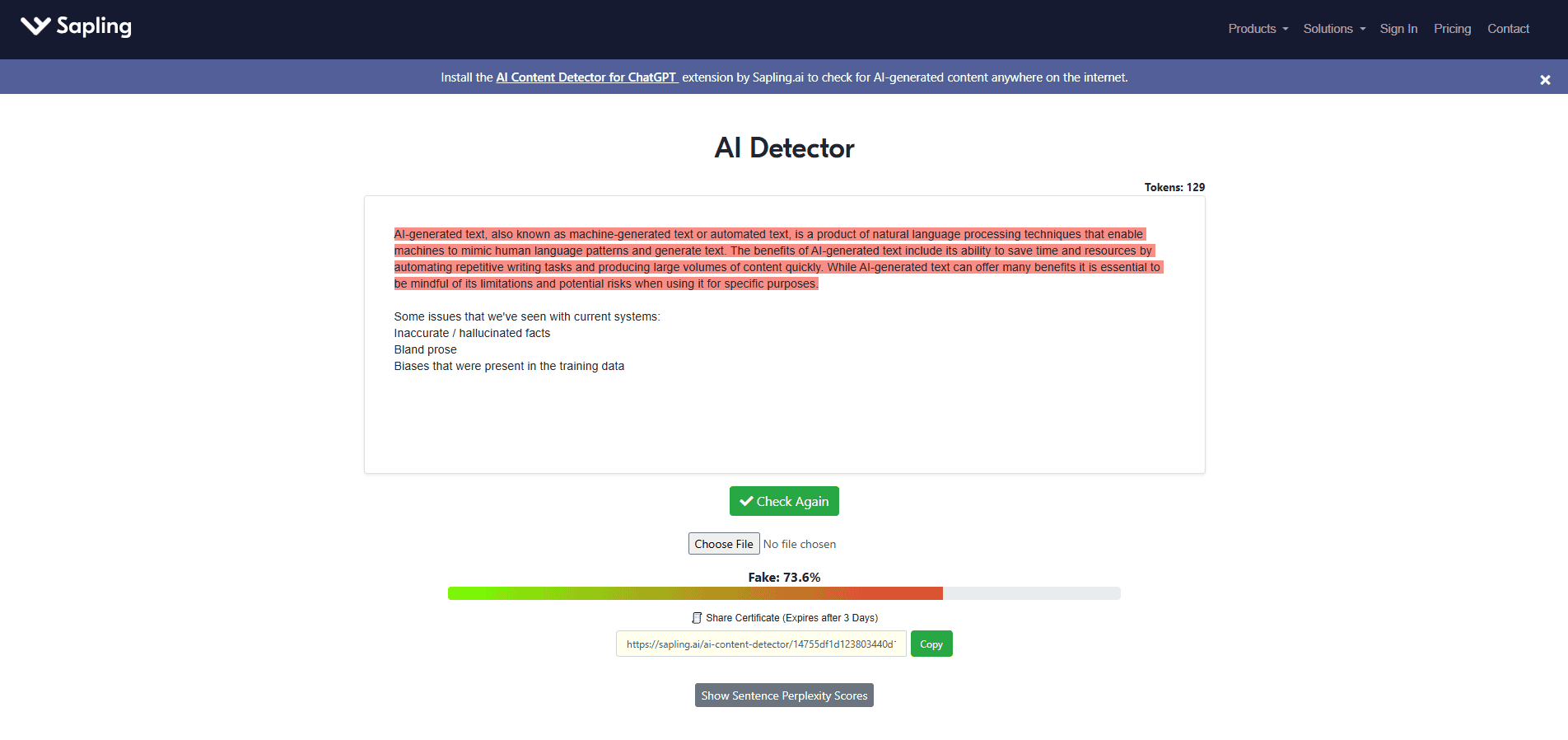Screen dimensions: 1568x740
Task: Click the Check Again button
Action: 784,501
